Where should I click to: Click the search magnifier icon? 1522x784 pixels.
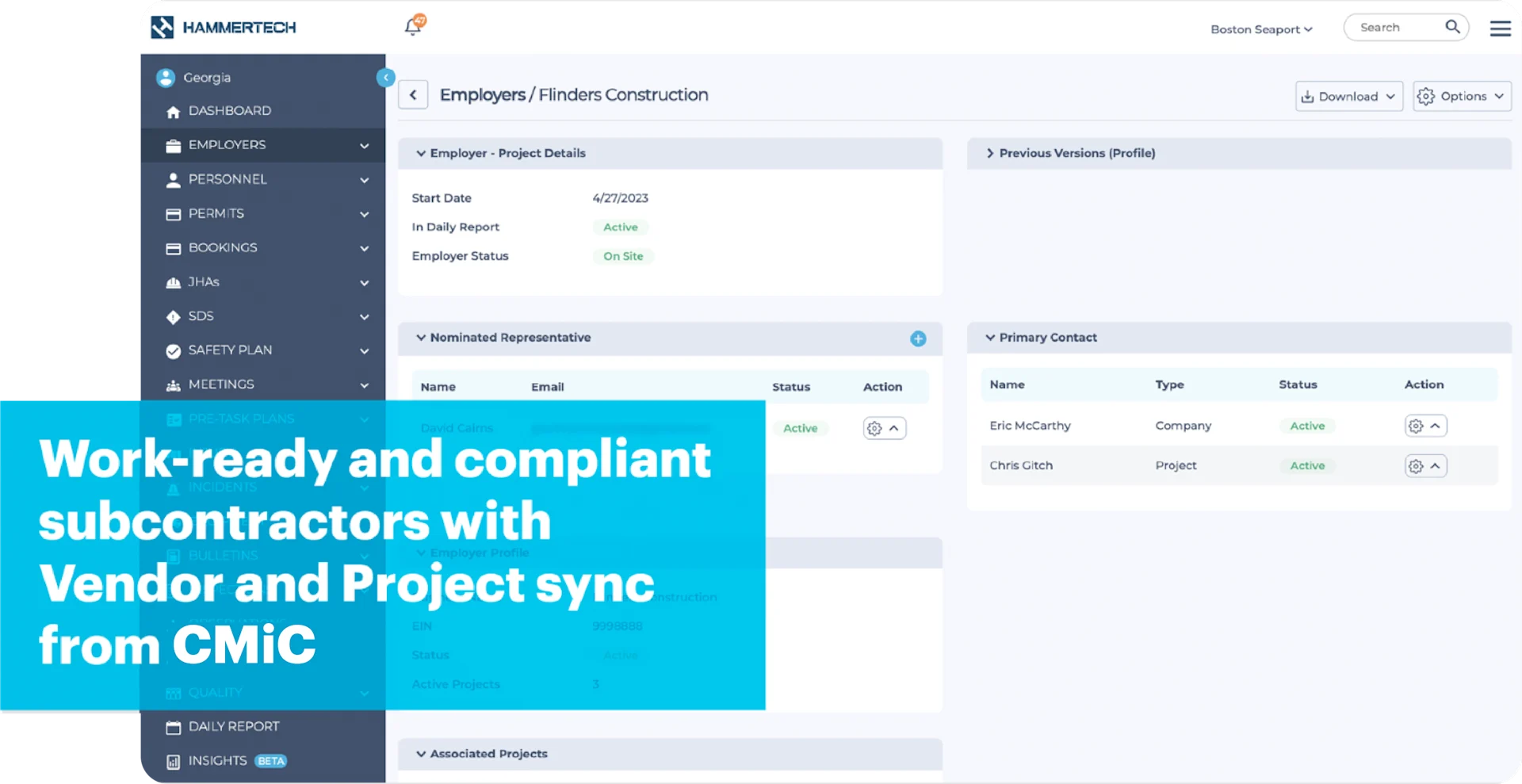[x=1452, y=27]
